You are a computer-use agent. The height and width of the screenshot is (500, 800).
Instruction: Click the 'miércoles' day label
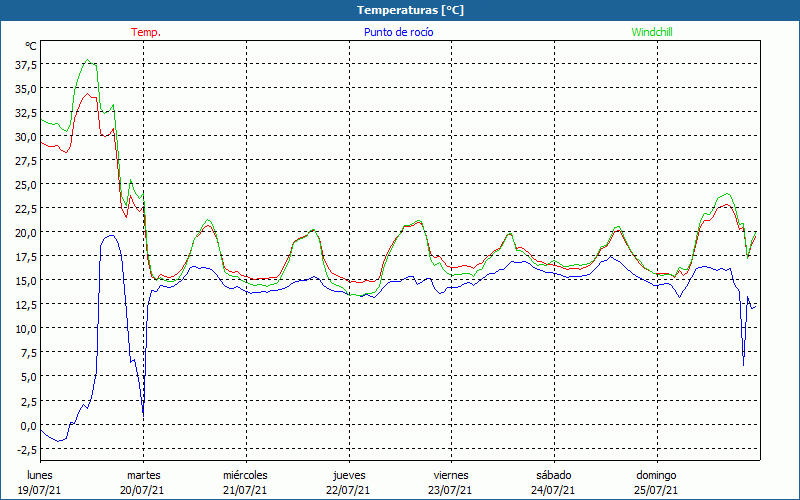tap(245, 476)
